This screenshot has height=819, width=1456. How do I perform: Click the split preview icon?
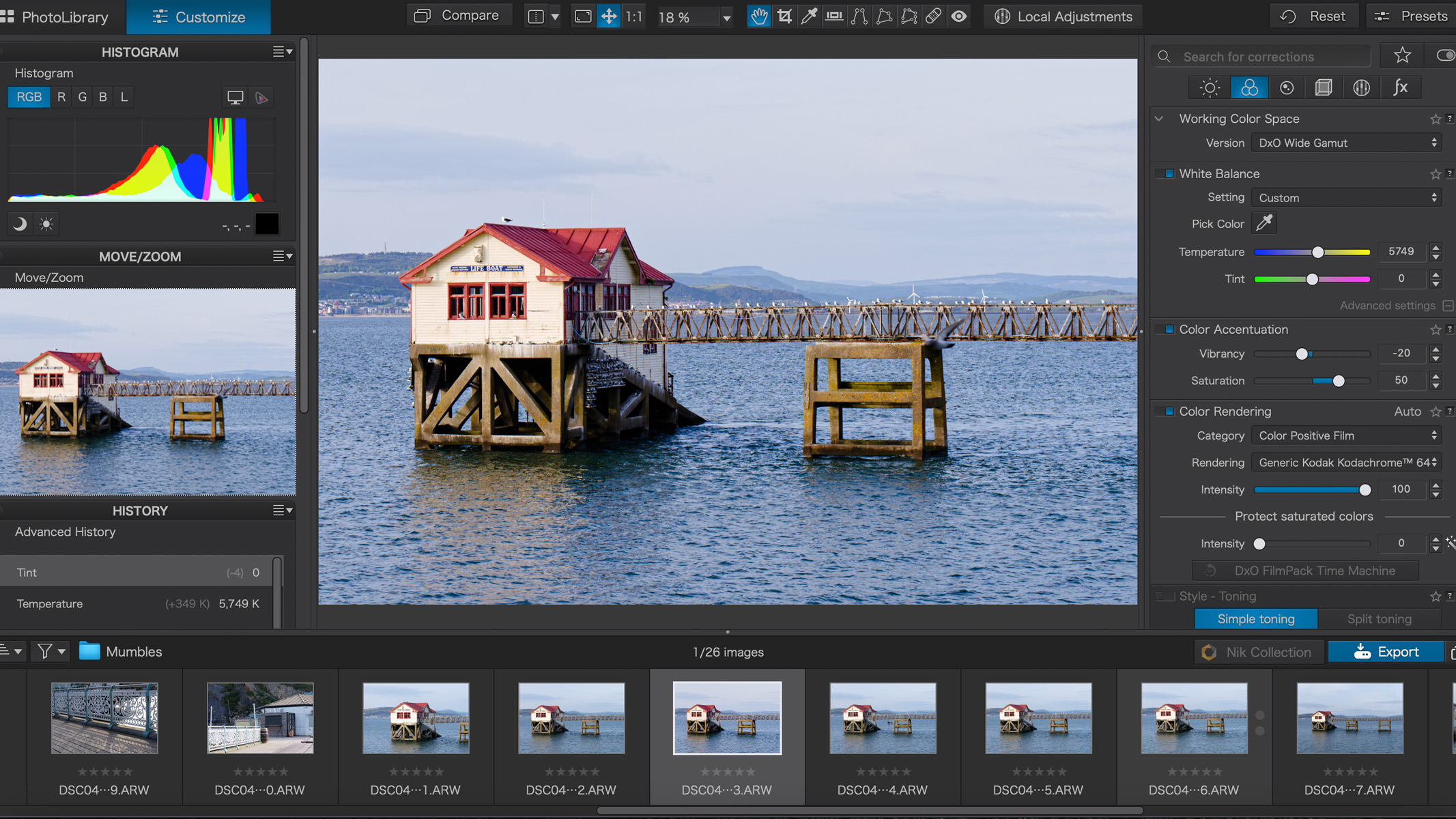coord(537,16)
